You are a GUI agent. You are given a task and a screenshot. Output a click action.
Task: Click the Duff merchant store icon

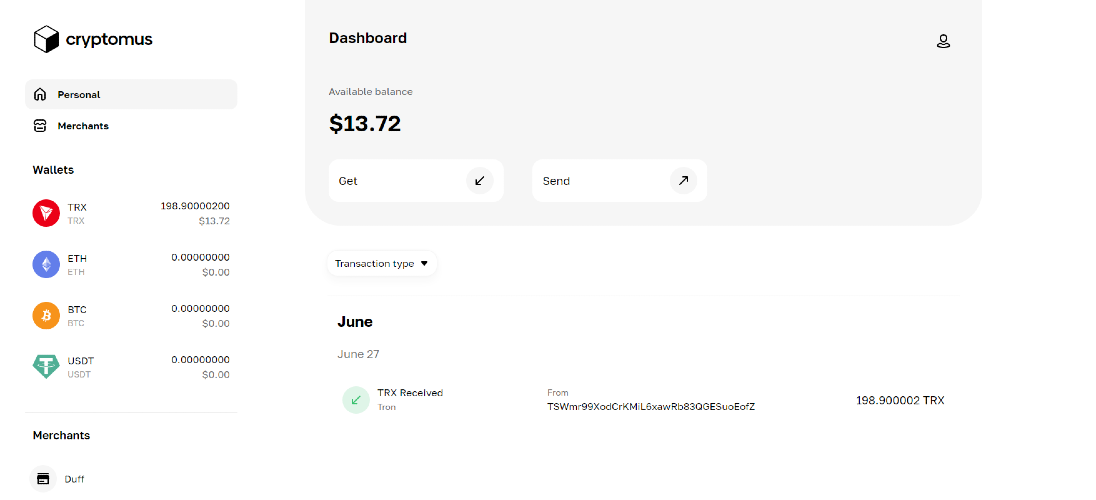(x=43, y=479)
